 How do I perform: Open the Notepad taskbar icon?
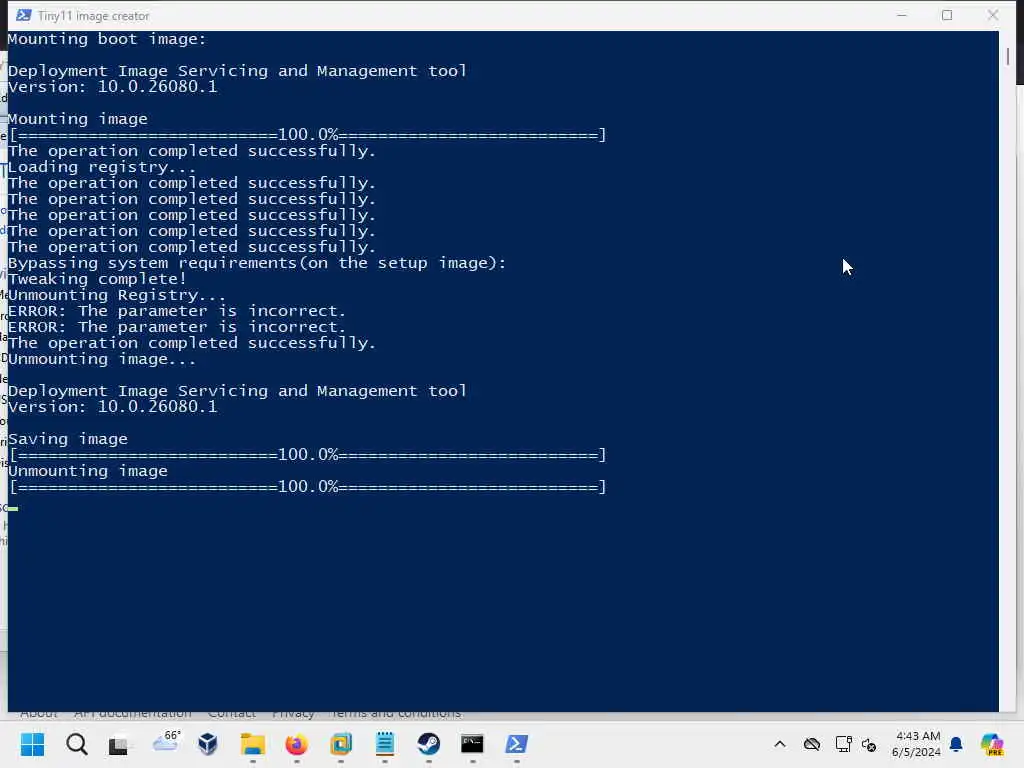coord(385,744)
